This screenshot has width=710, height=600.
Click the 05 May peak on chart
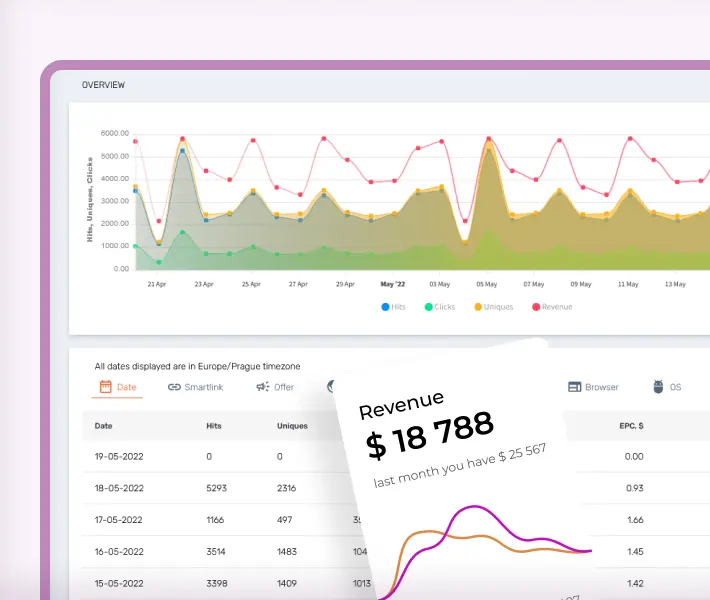coord(488,140)
